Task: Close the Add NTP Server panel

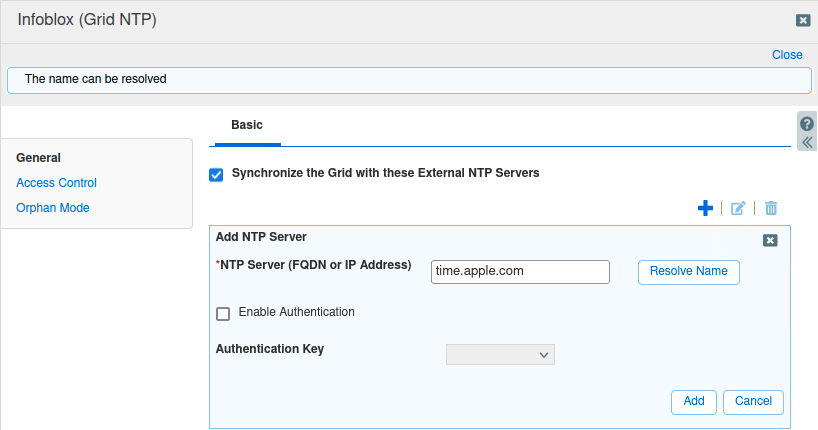Action: pos(770,240)
